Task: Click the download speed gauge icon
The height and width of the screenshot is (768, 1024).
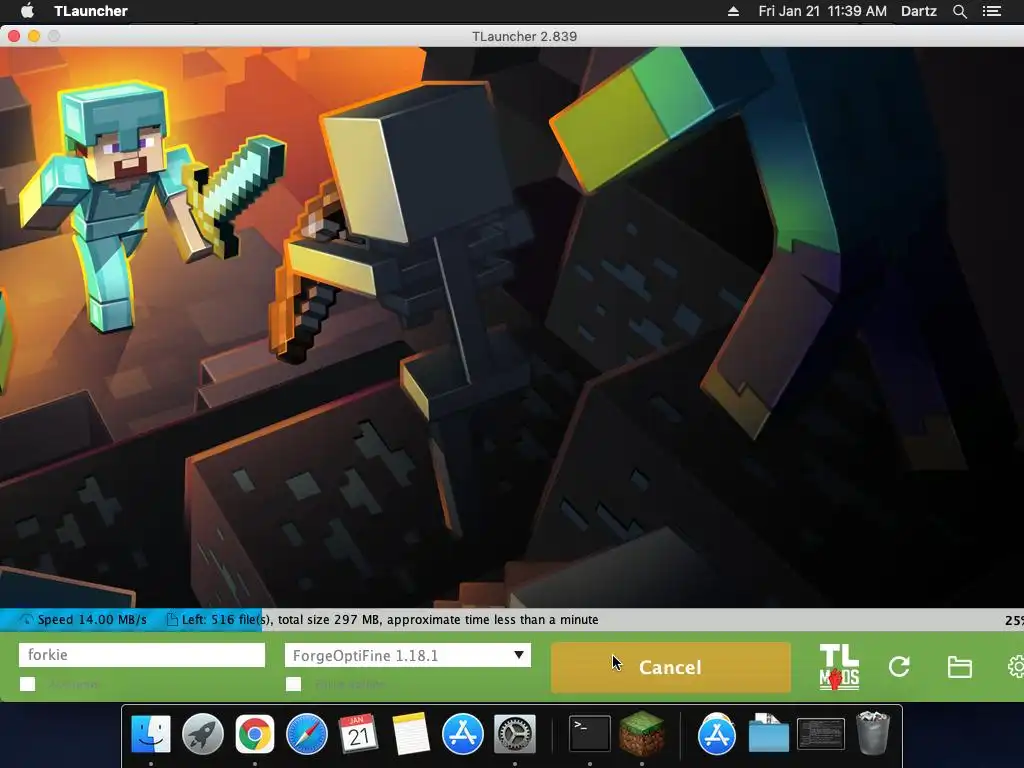Action: 26,620
